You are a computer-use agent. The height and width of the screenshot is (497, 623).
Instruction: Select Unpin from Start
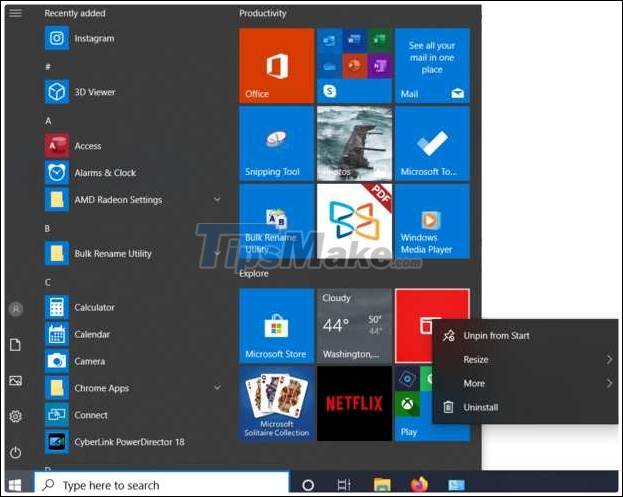(x=525, y=336)
